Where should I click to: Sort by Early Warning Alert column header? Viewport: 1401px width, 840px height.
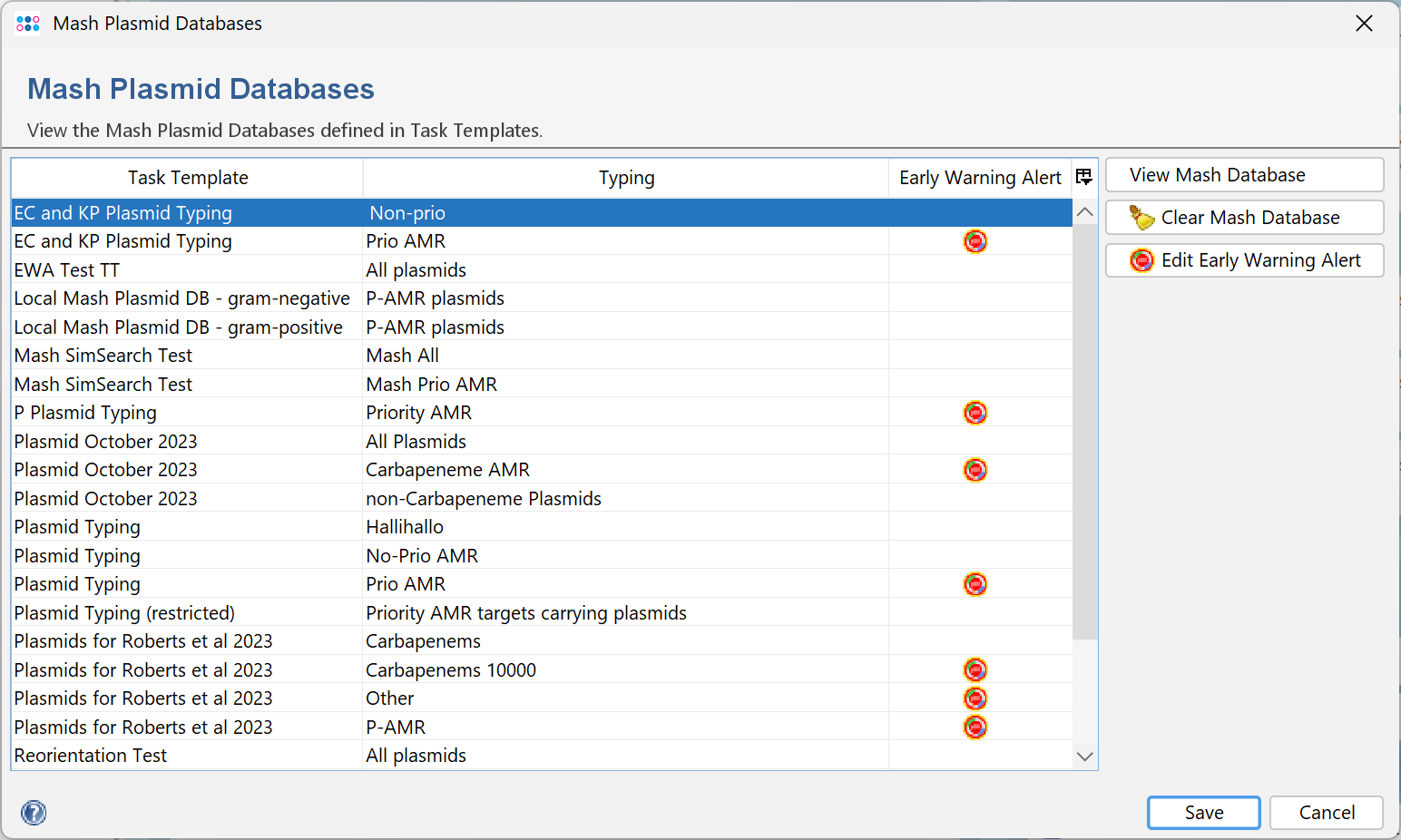[979, 178]
